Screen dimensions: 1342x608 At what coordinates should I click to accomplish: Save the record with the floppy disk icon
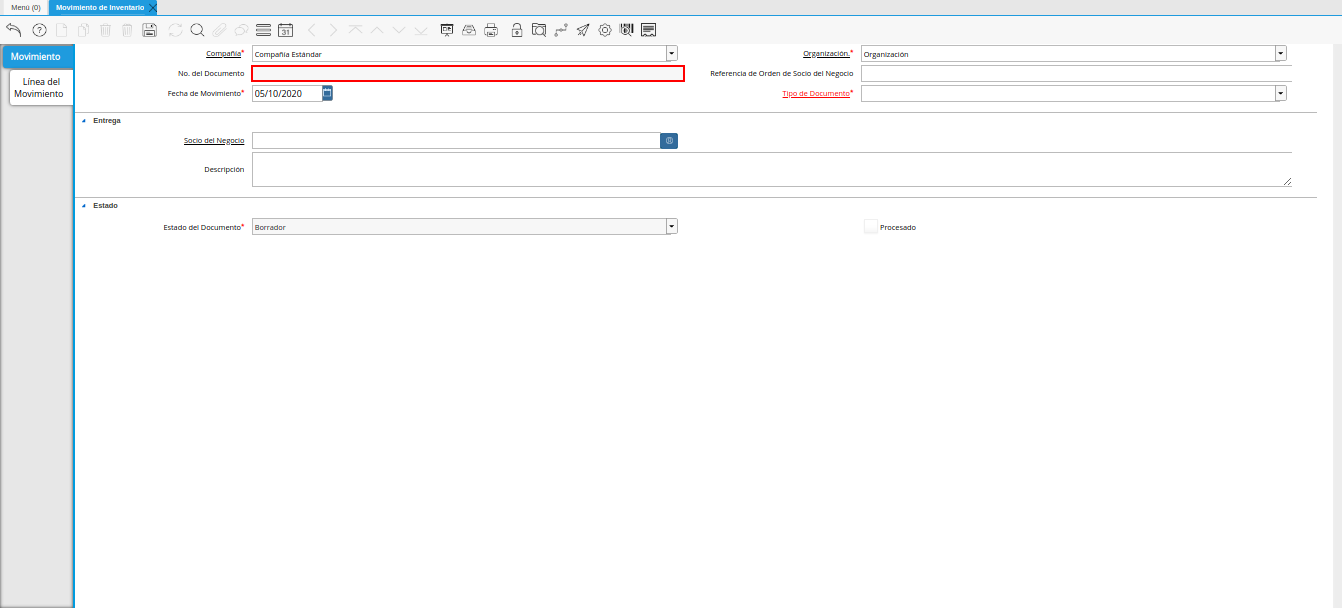click(x=150, y=30)
